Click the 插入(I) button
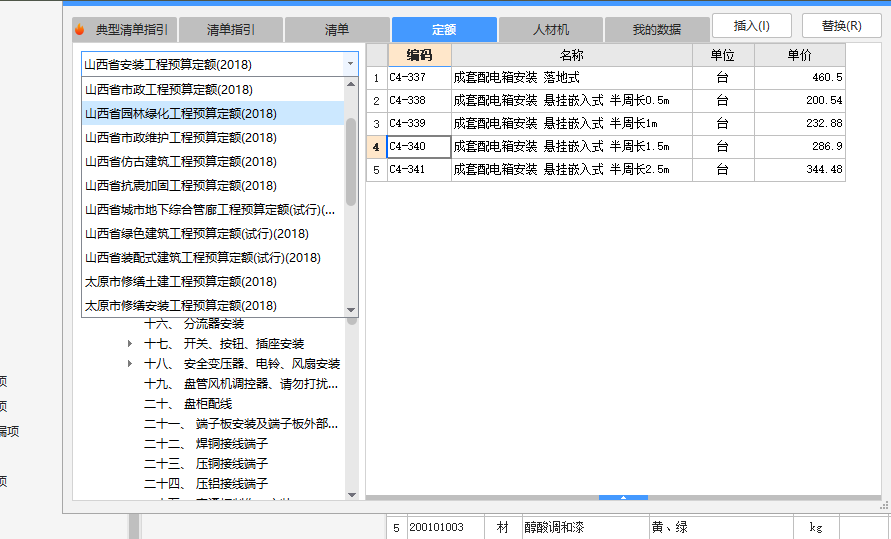Image resolution: width=891 pixels, height=539 pixels. click(x=751, y=26)
